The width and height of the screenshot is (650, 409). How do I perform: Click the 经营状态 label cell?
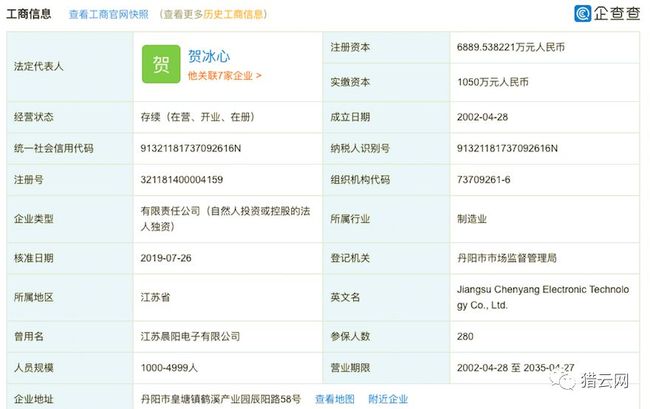[x=70, y=117]
